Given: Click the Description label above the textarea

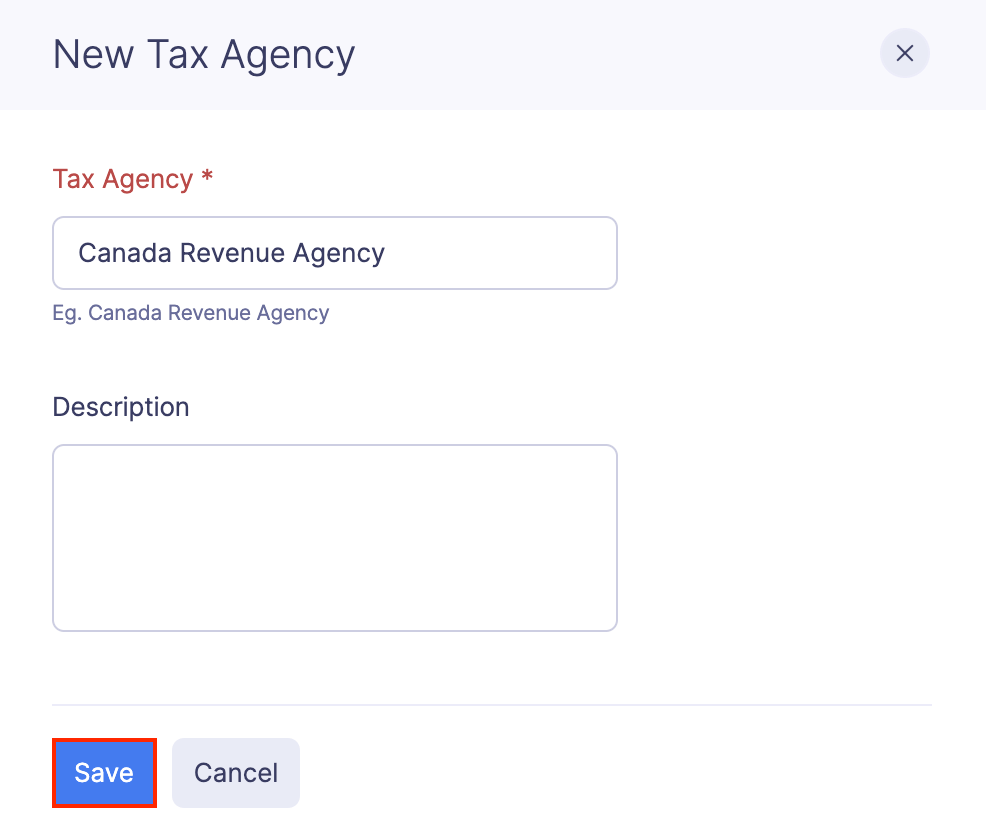Looking at the screenshot, I should coord(120,407).
